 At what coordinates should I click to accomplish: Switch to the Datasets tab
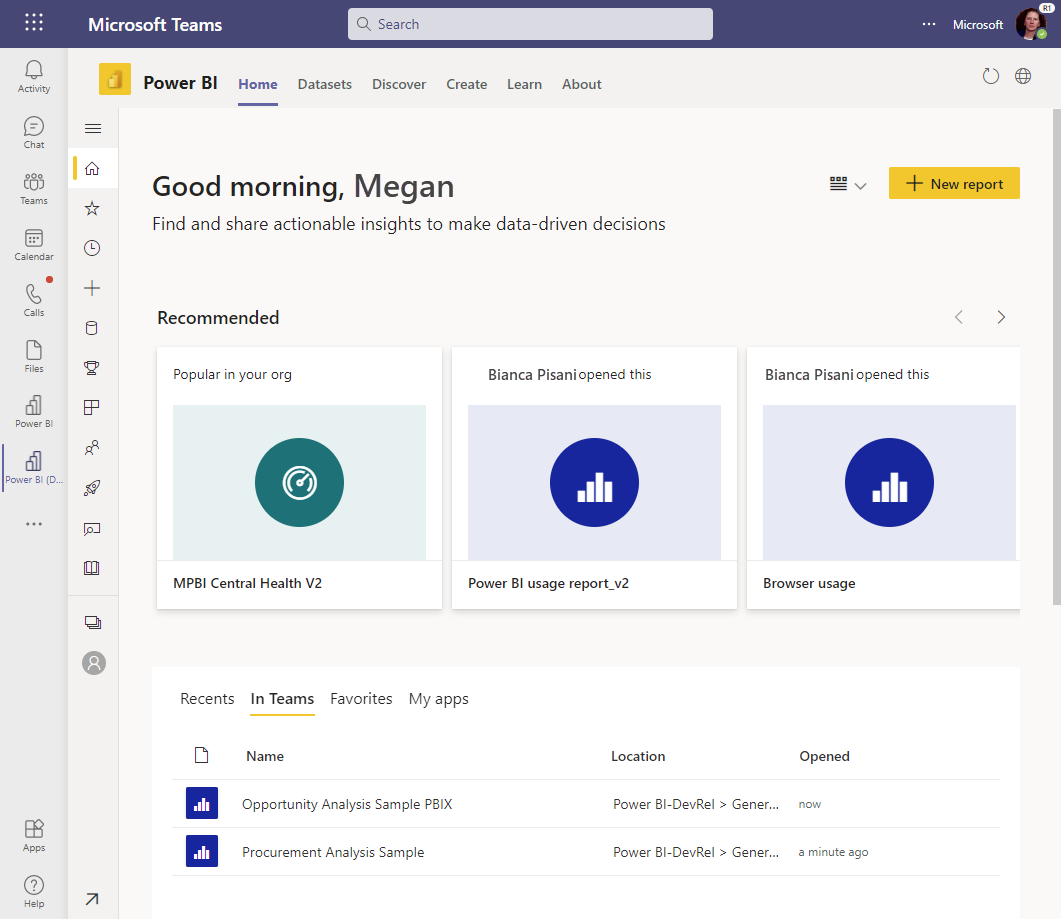(324, 84)
